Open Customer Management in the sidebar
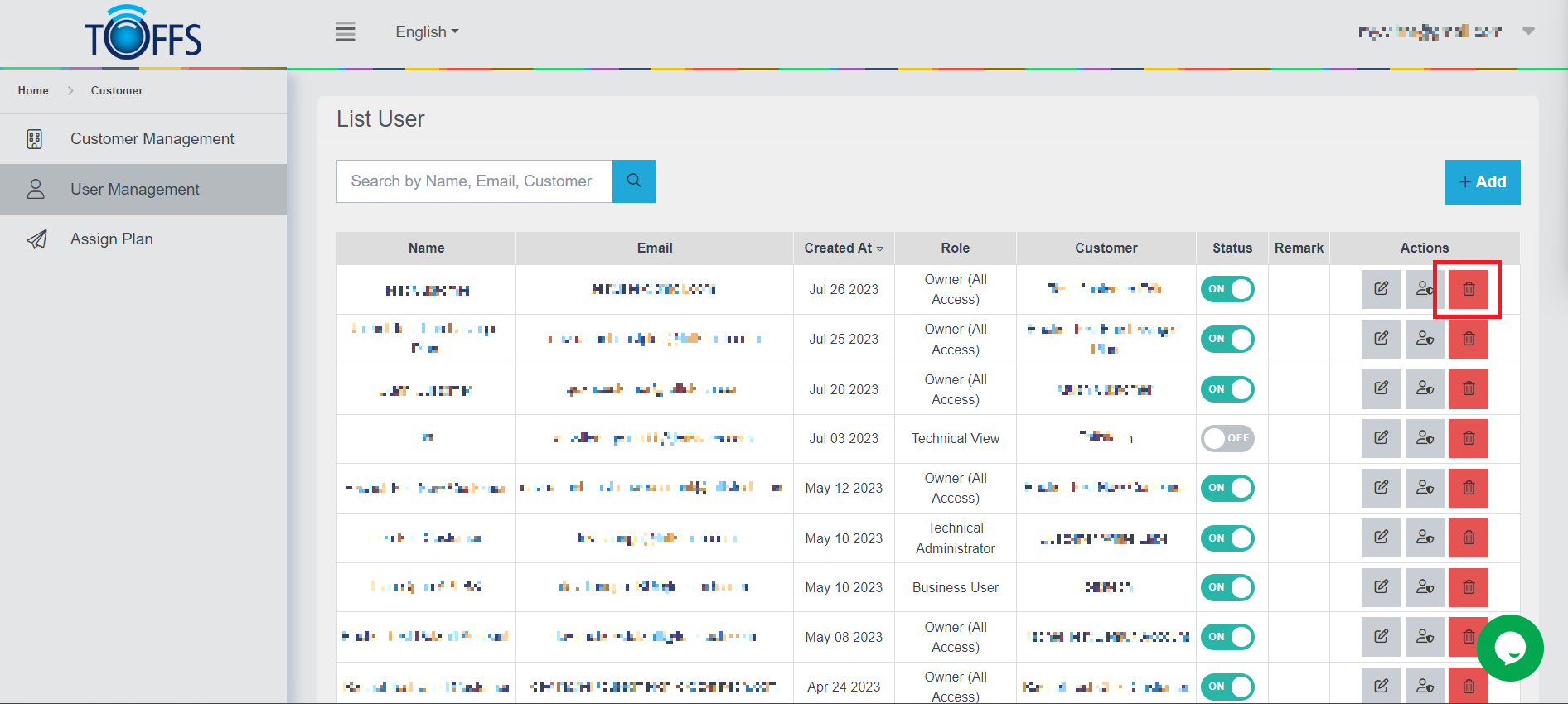 pos(152,139)
